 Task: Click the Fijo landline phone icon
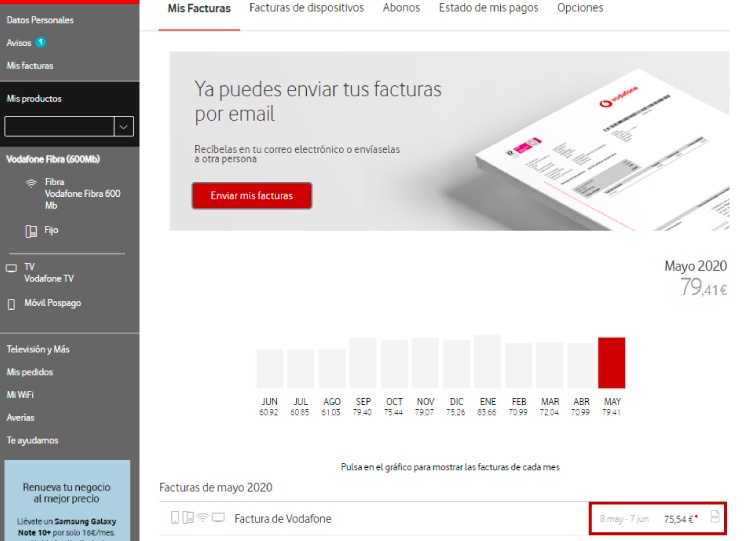[31, 232]
